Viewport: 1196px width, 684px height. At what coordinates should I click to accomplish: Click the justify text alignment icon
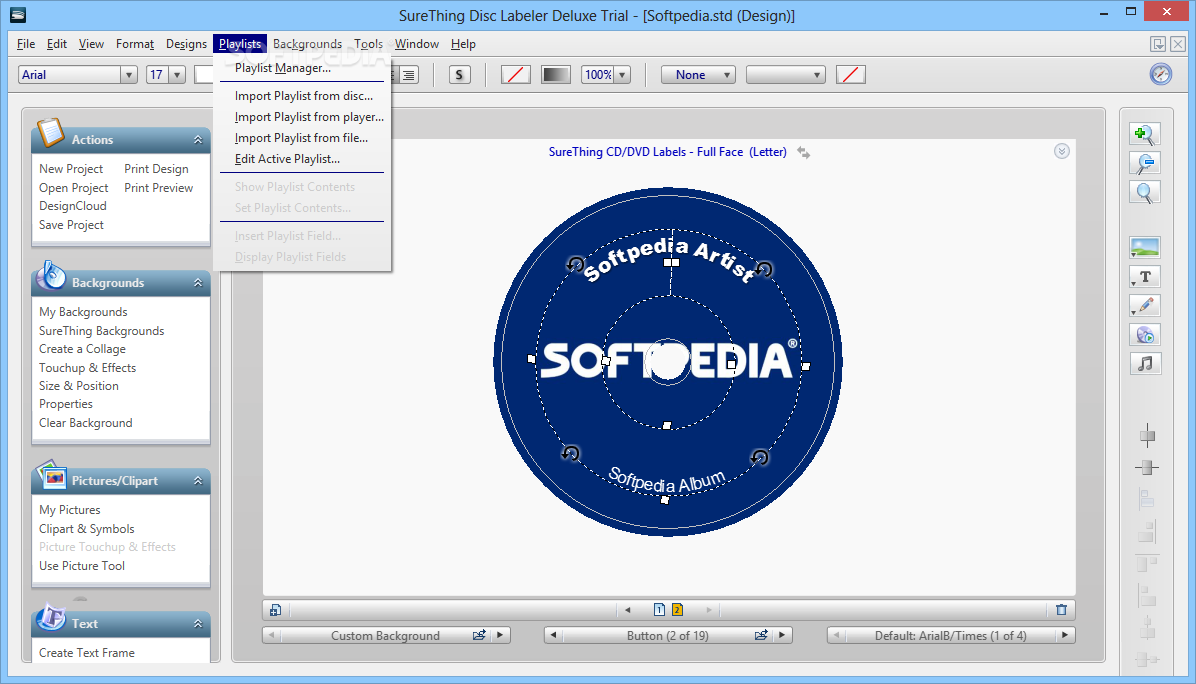pos(410,75)
